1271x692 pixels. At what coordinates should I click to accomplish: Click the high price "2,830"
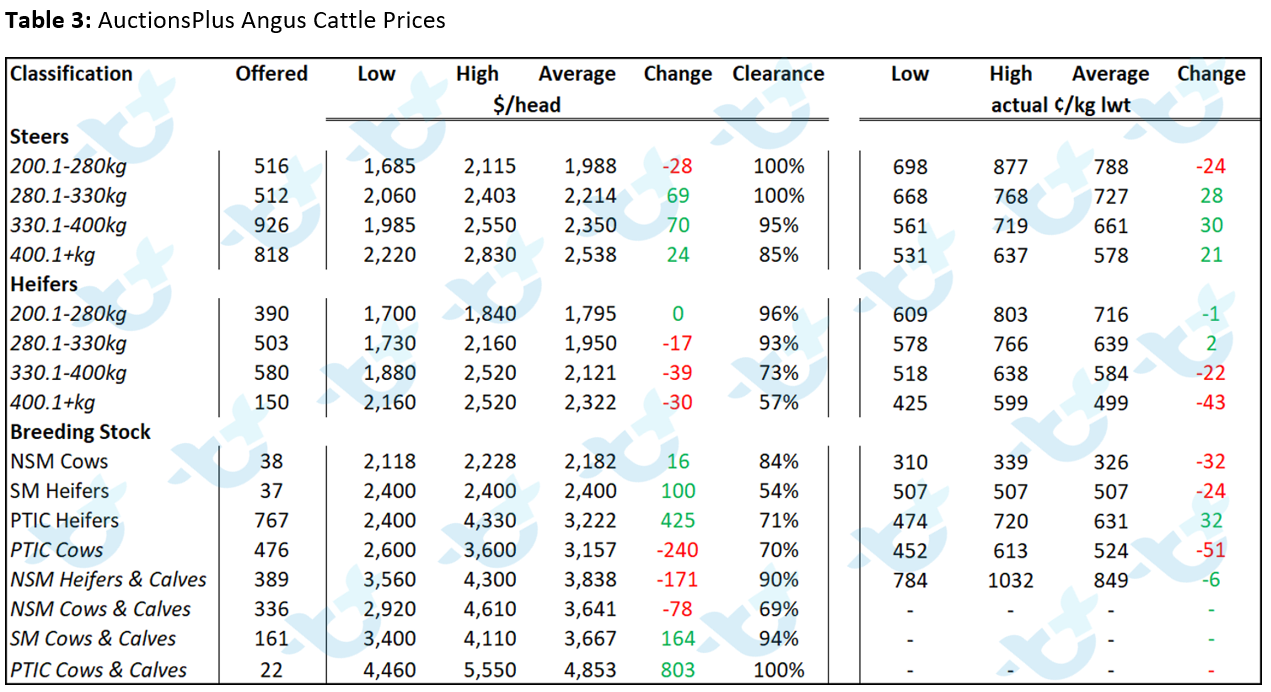point(490,255)
